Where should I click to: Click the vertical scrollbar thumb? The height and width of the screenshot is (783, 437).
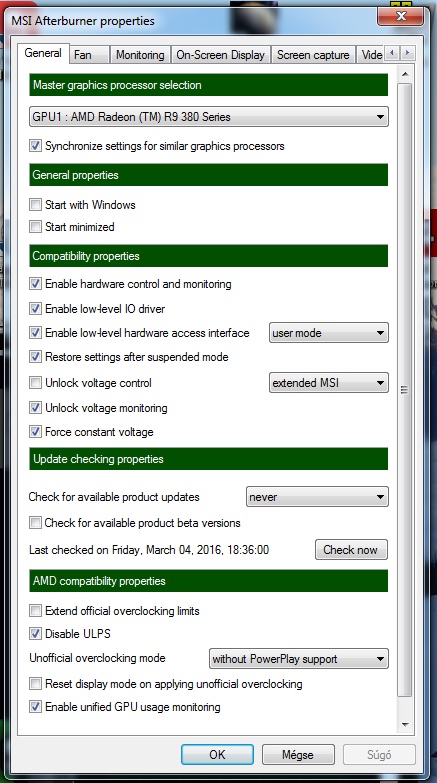(405, 390)
